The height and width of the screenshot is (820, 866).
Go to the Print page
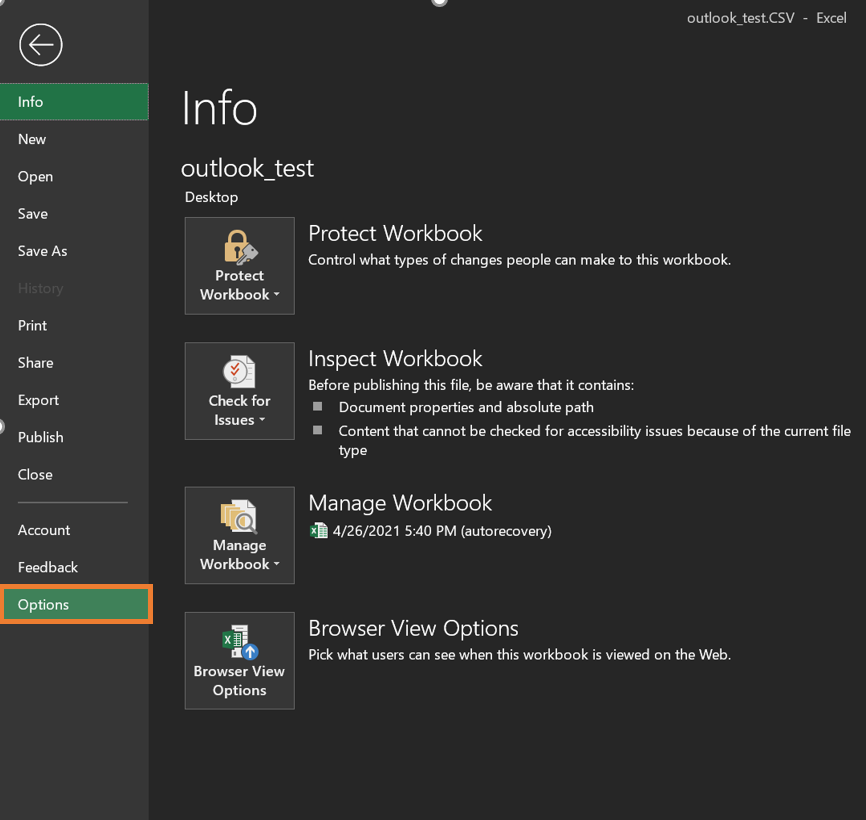[32, 325]
